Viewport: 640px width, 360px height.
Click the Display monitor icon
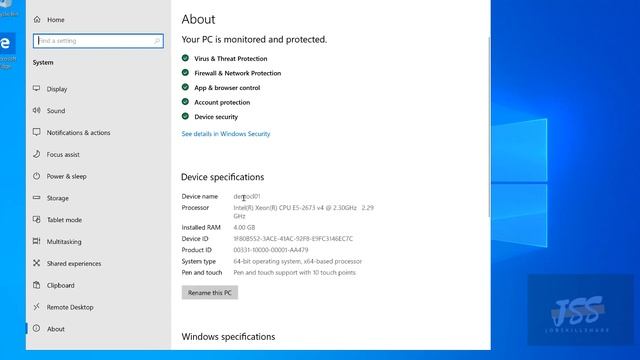tap(37, 89)
